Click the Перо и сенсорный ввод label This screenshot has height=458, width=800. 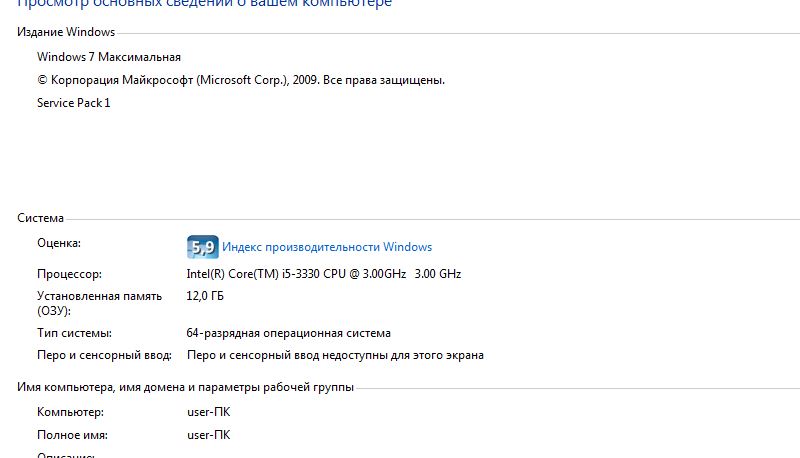(x=104, y=355)
